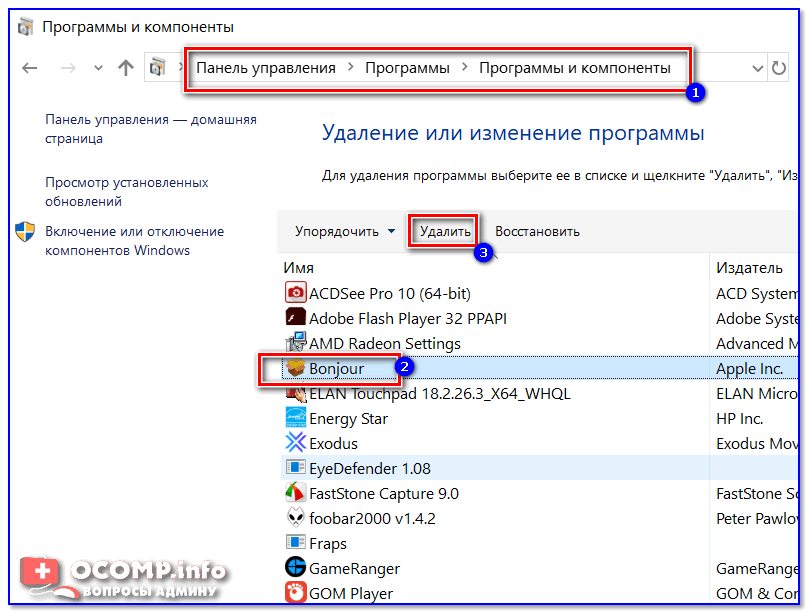This screenshot has width=808, height=613.
Task: Expand chevron after Программы breadcrumb
Action: tap(464, 67)
